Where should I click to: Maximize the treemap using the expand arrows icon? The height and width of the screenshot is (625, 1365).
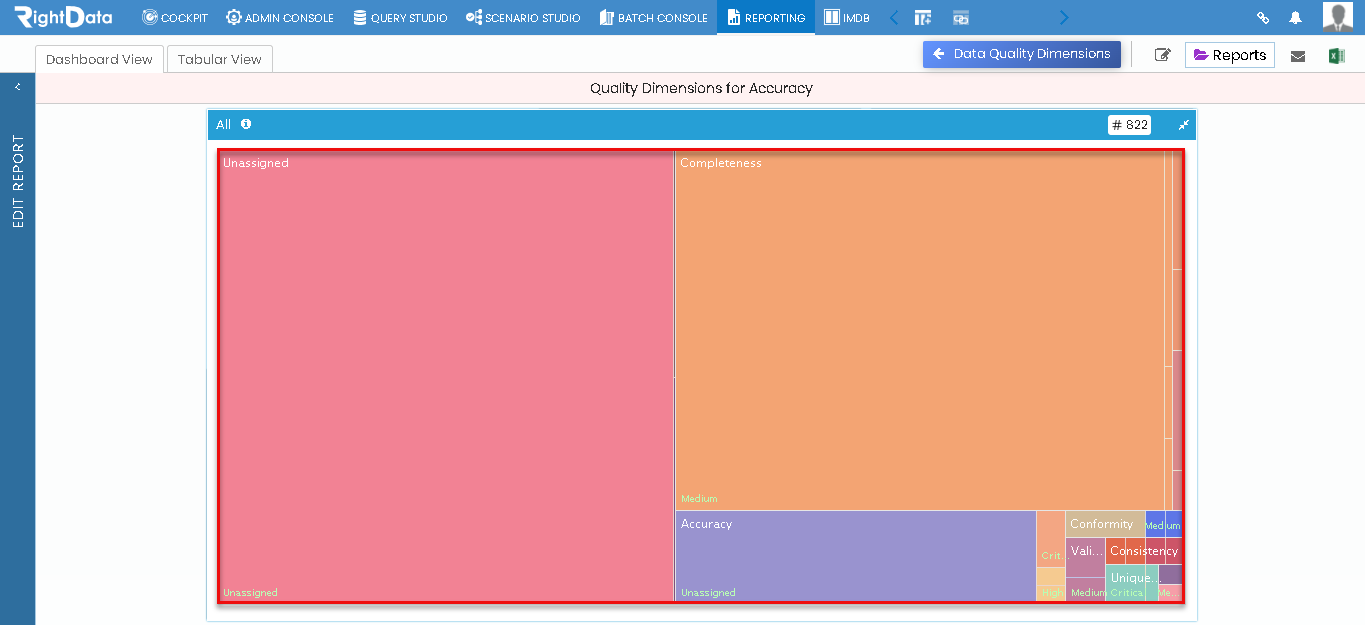tap(1183, 124)
